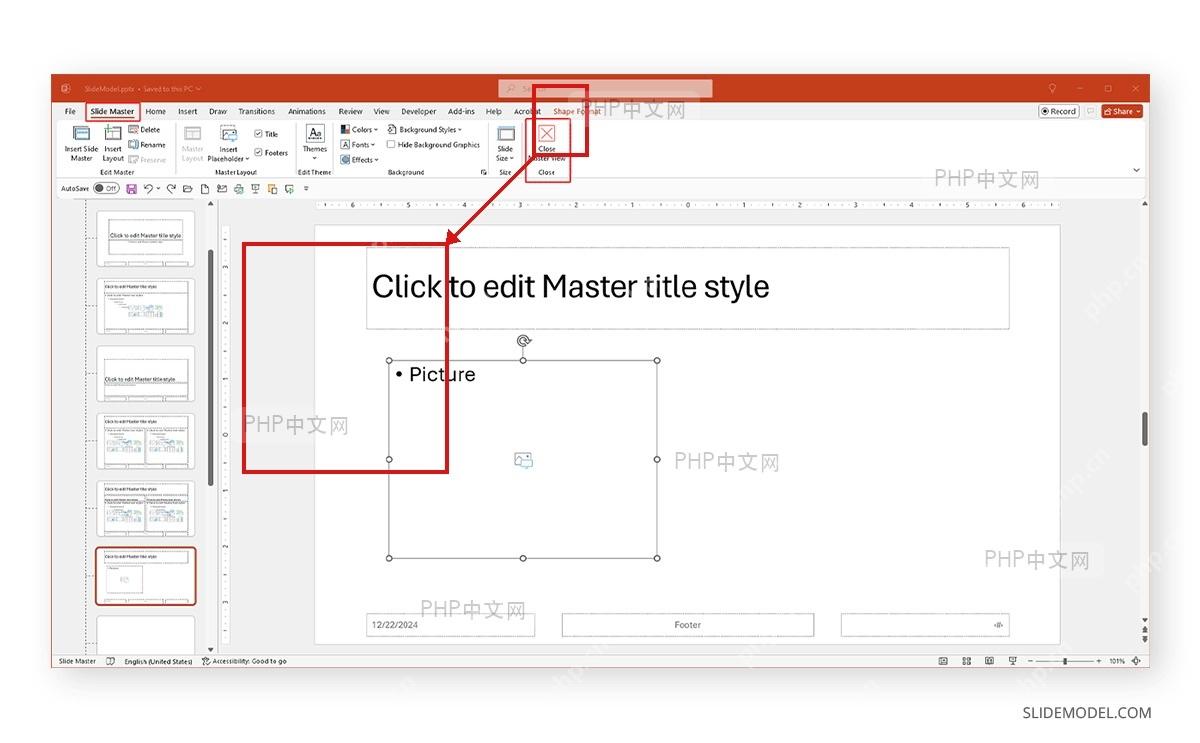This screenshot has width=1200, height=743.
Task: Click fit slide to window icon
Action: click(x=1138, y=661)
